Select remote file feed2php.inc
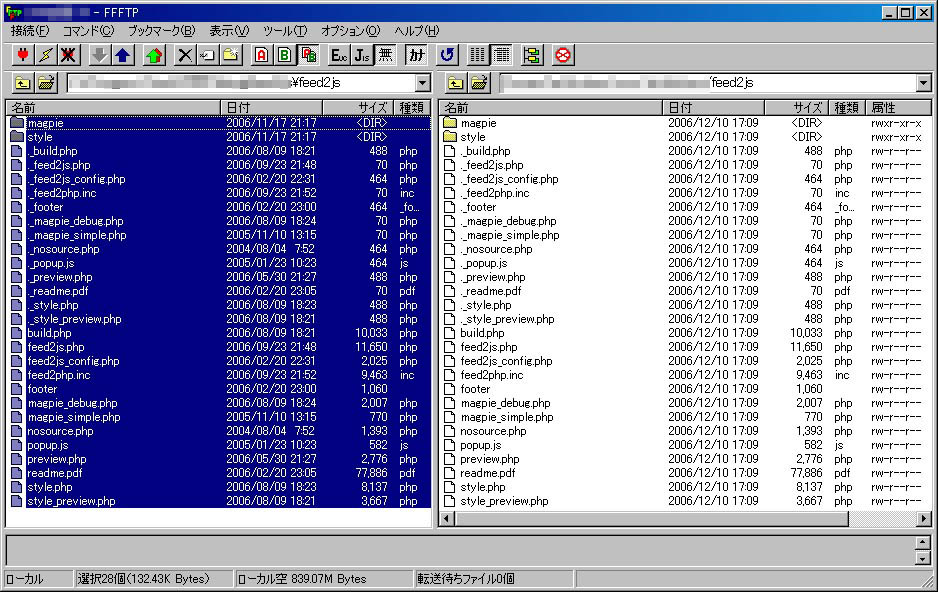The height and width of the screenshot is (592, 938). point(492,375)
